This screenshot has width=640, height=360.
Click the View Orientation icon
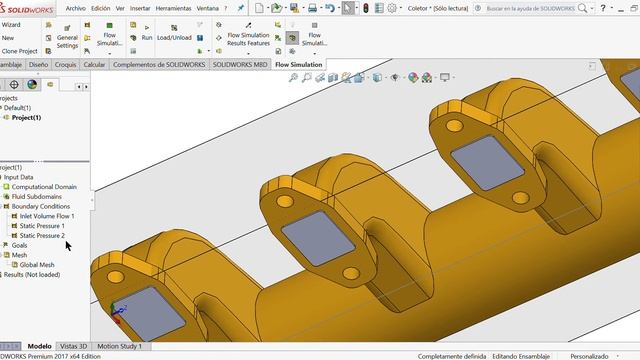click(x=359, y=77)
